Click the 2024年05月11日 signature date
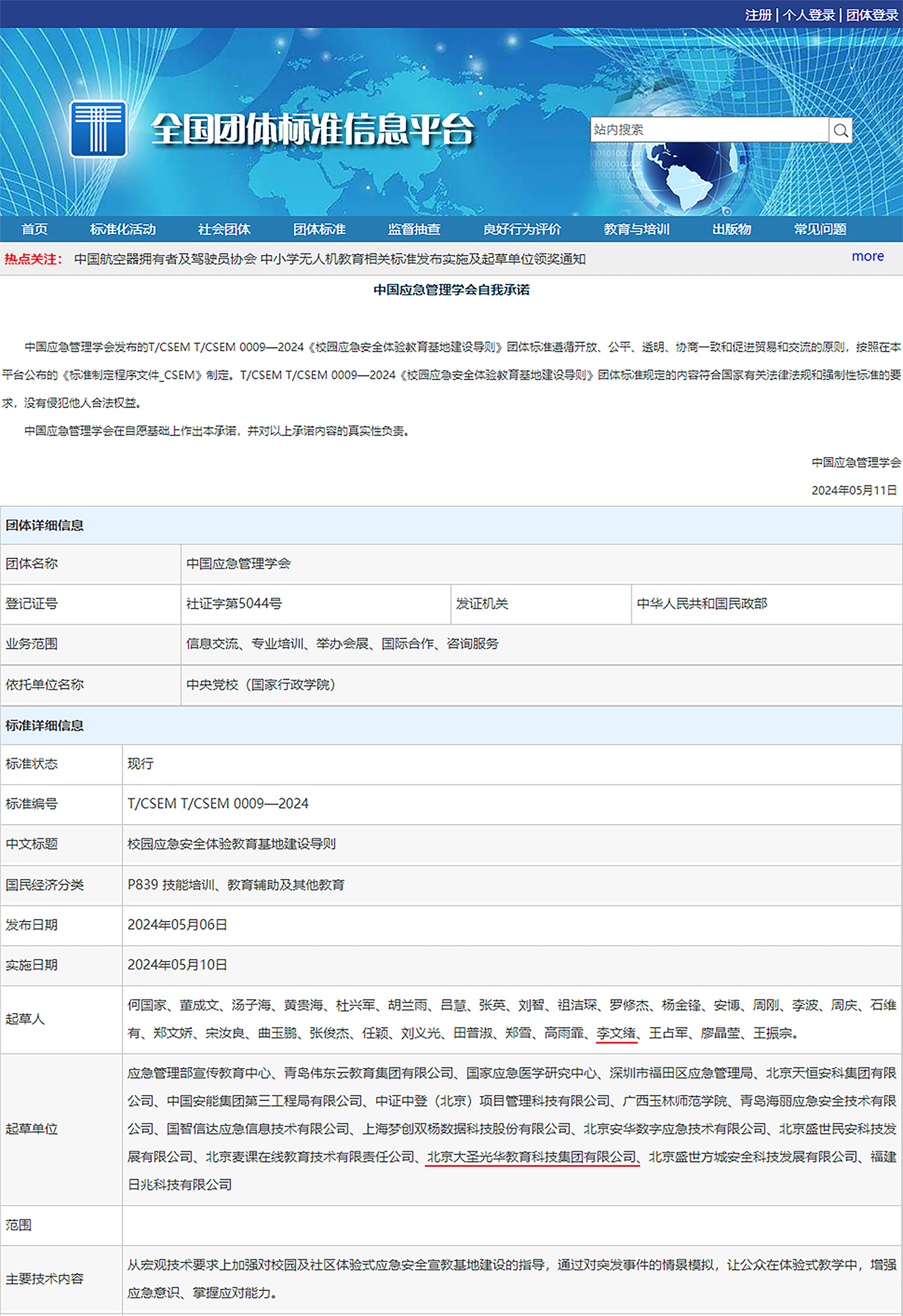Viewport: 903px width, 1316px height. [855, 490]
